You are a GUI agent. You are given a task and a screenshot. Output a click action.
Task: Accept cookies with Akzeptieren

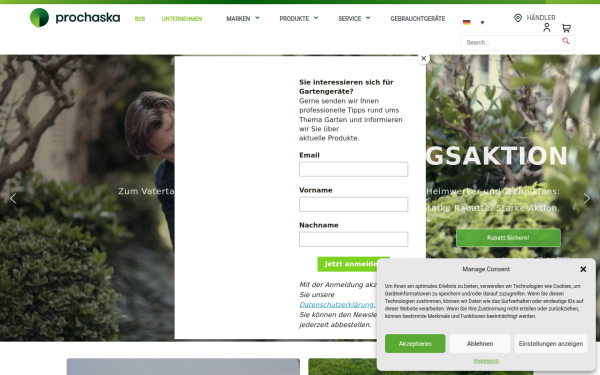415,344
